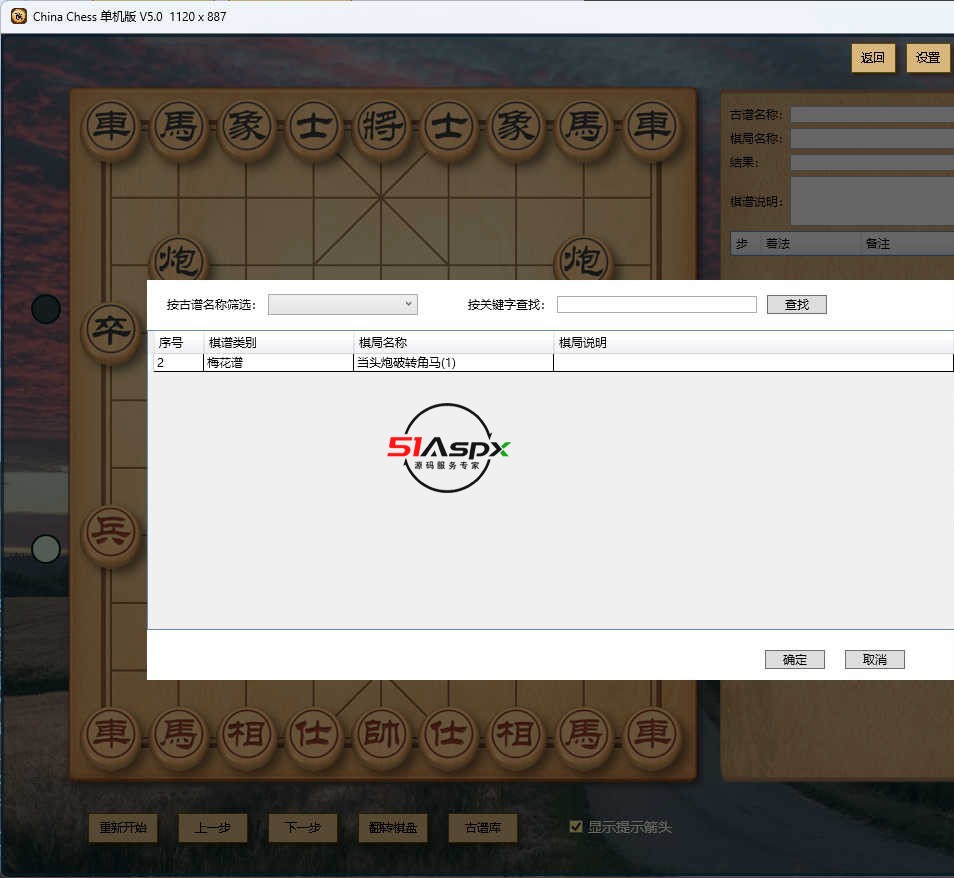The width and height of the screenshot is (954, 878).
Task: Click the 查找 search button
Action: (796, 304)
